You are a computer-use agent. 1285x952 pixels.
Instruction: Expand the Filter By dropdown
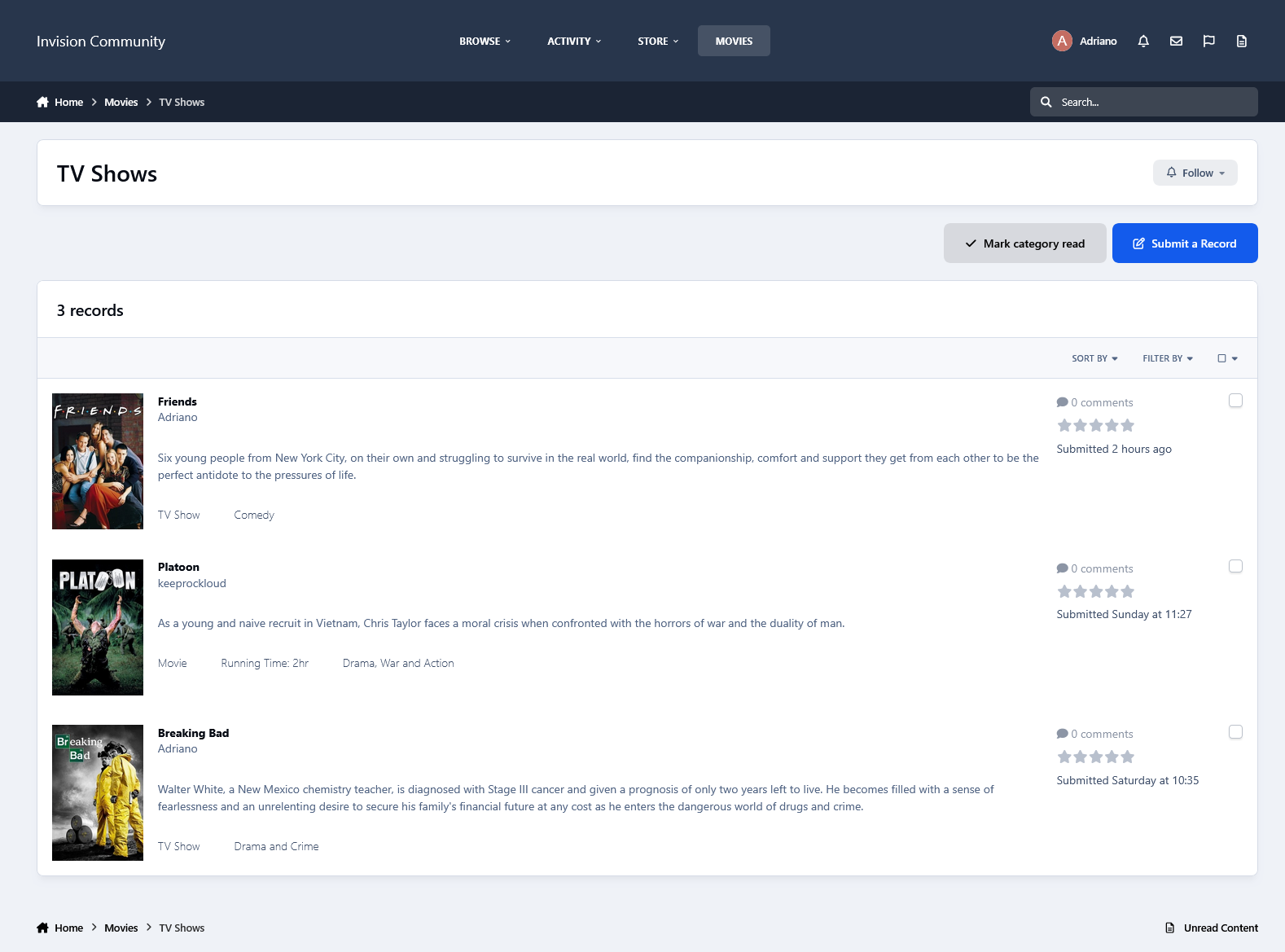coord(1168,358)
